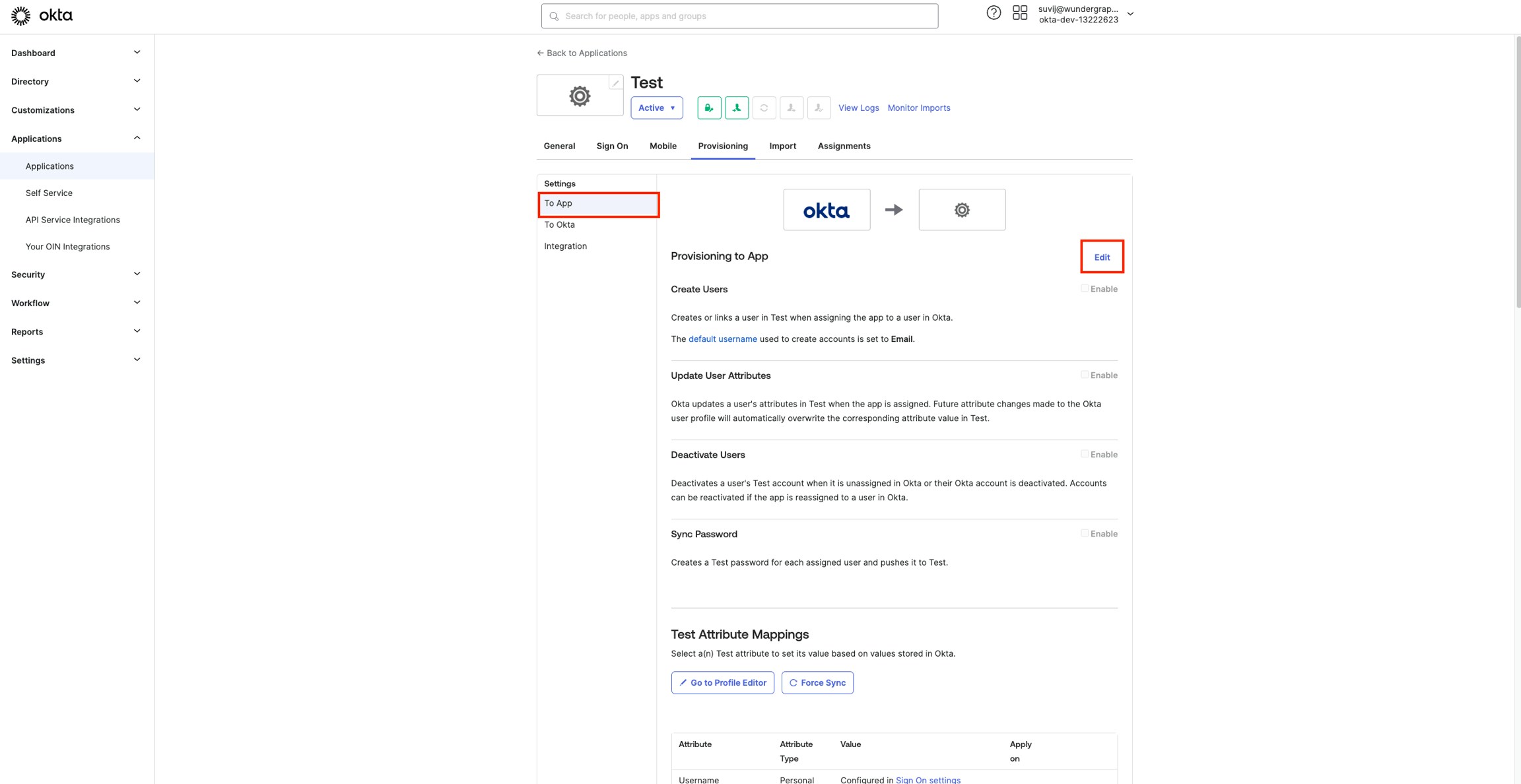Enable the Create Users checkbox
The width and height of the screenshot is (1521, 784).
coord(1083,288)
